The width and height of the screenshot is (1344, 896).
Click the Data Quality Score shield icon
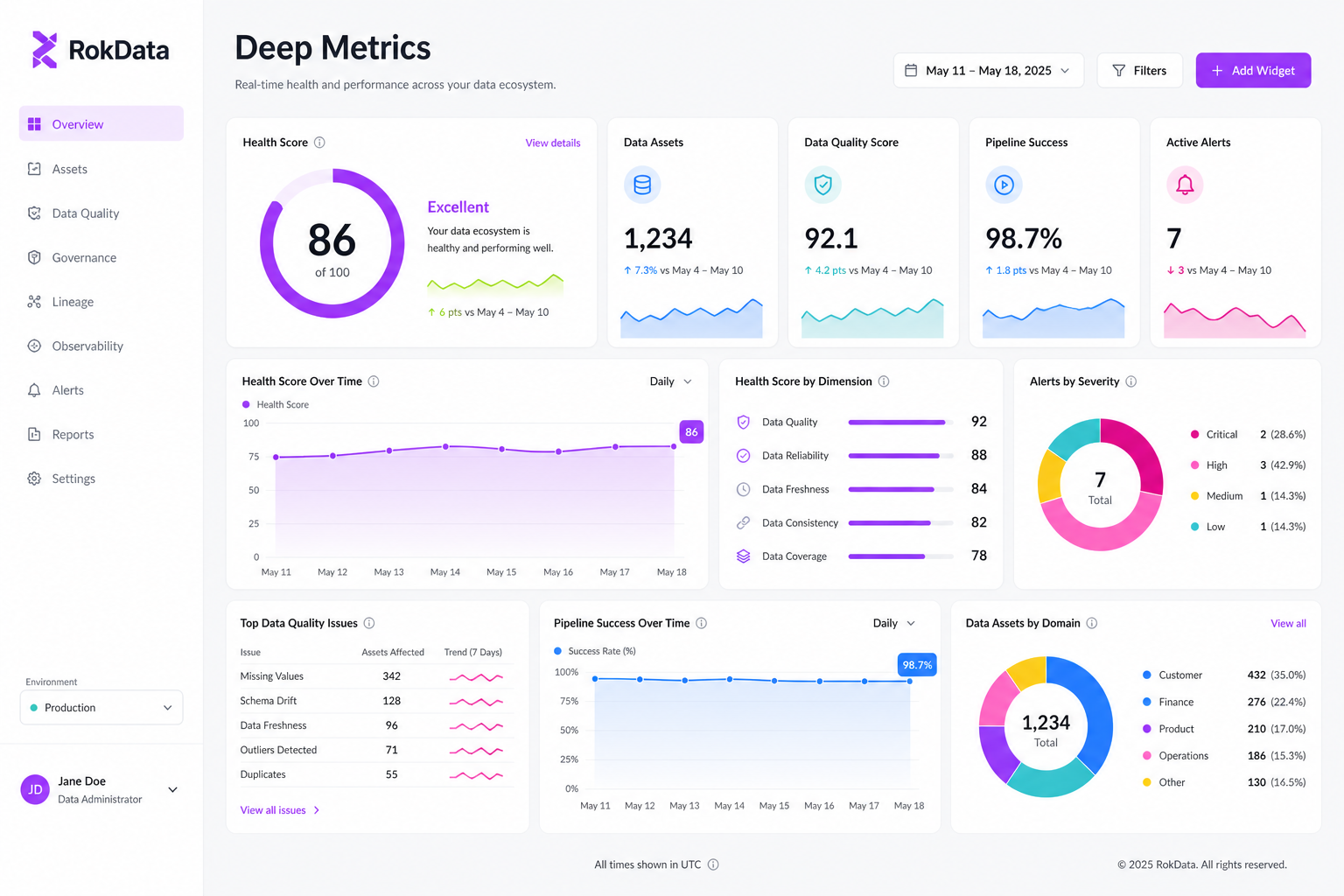coord(822,185)
